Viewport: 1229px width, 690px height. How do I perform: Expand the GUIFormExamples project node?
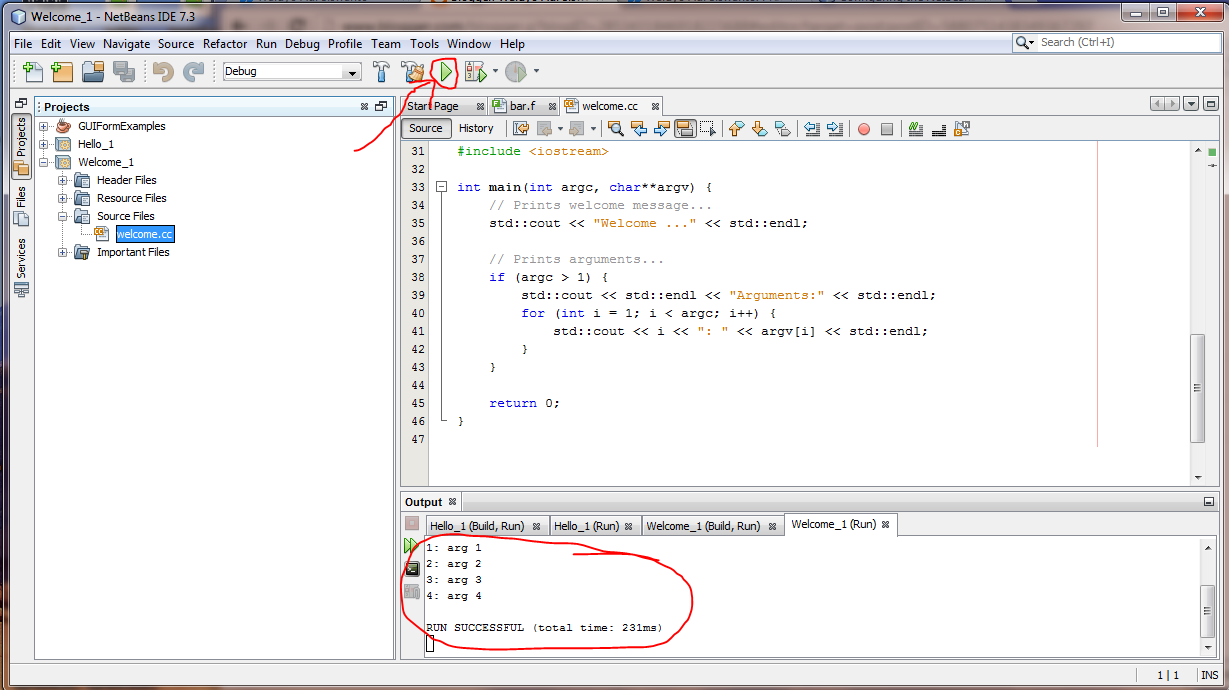point(44,126)
